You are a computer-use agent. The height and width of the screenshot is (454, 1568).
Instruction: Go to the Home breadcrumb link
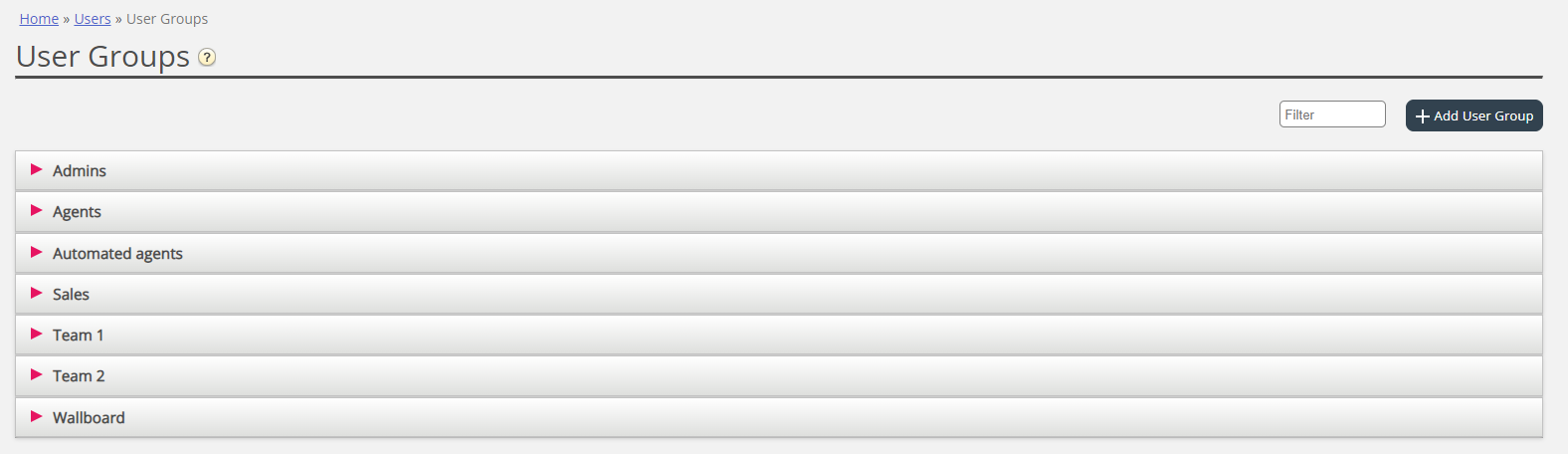click(39, 19)
